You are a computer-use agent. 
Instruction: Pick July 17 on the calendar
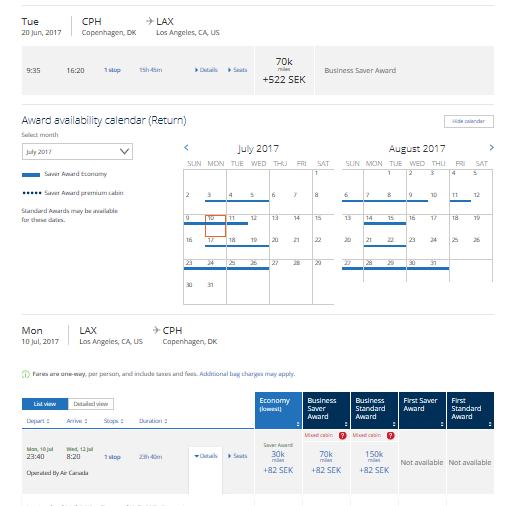[215, 248]
